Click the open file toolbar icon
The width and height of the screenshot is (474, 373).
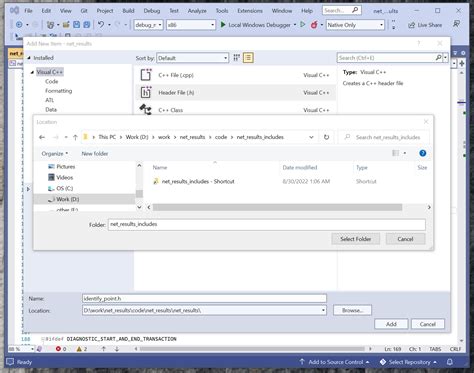pyautogui.click(x=66, y=25)
